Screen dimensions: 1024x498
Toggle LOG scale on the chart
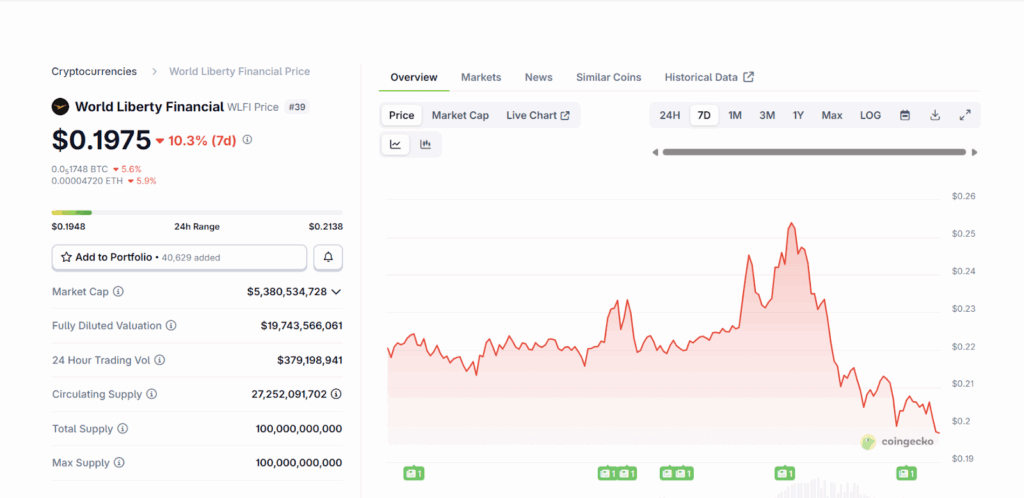(870, 115)
